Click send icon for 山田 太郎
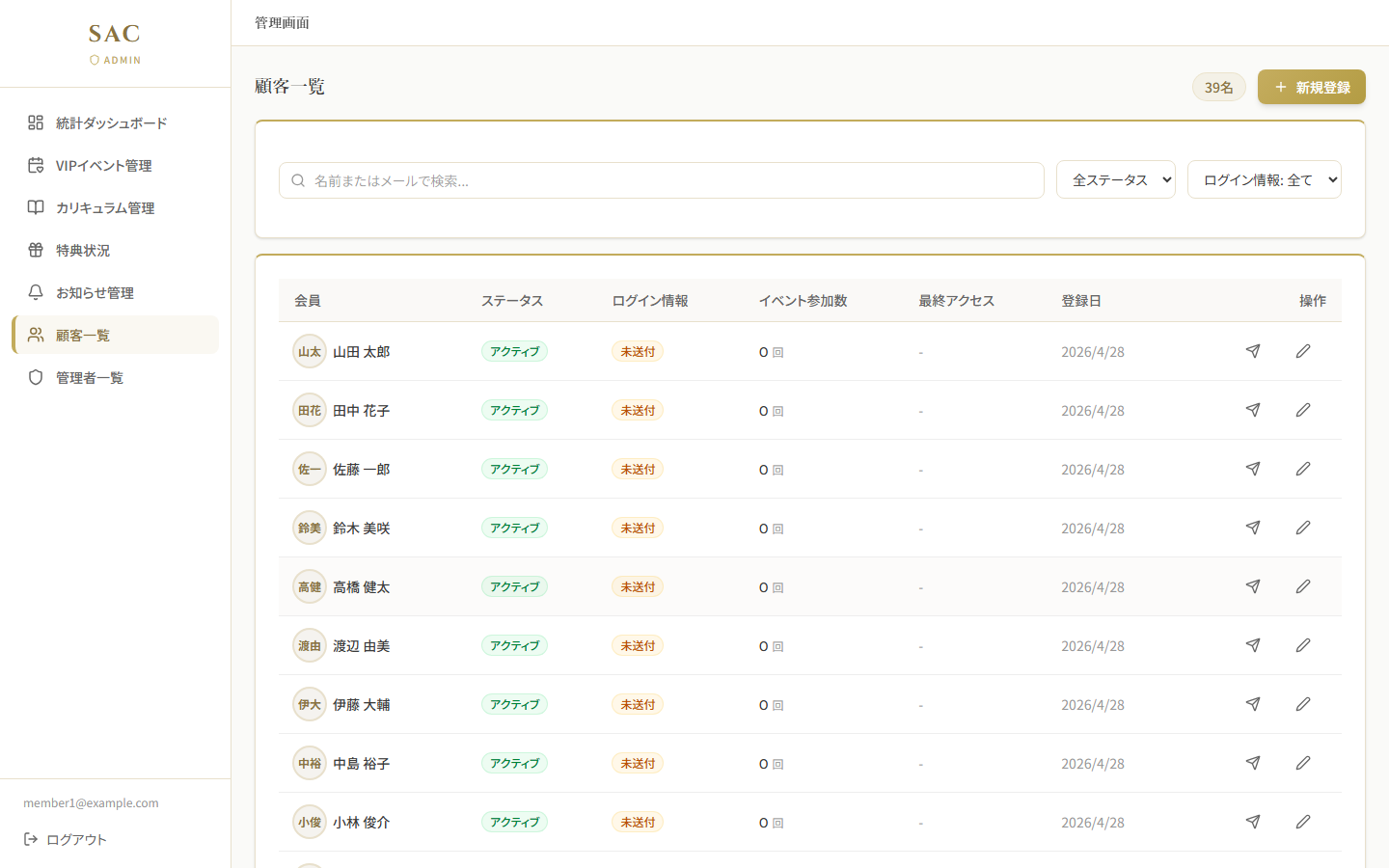 coord(1253,351)
